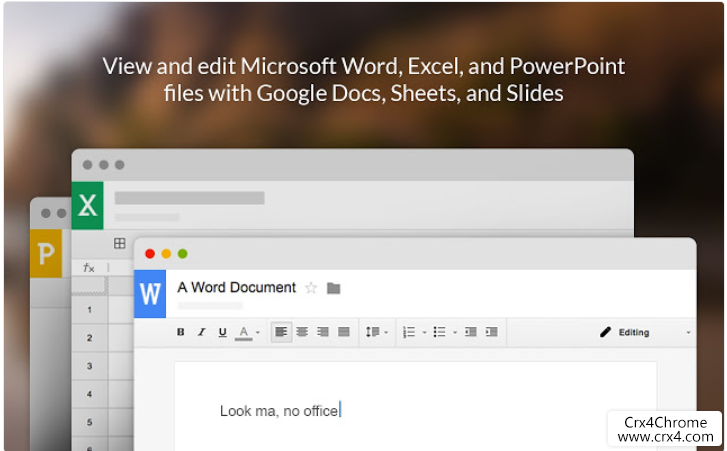Toggle Underline formatting in the toolbar
The image size is (727, 451).
tap(223, 332)
